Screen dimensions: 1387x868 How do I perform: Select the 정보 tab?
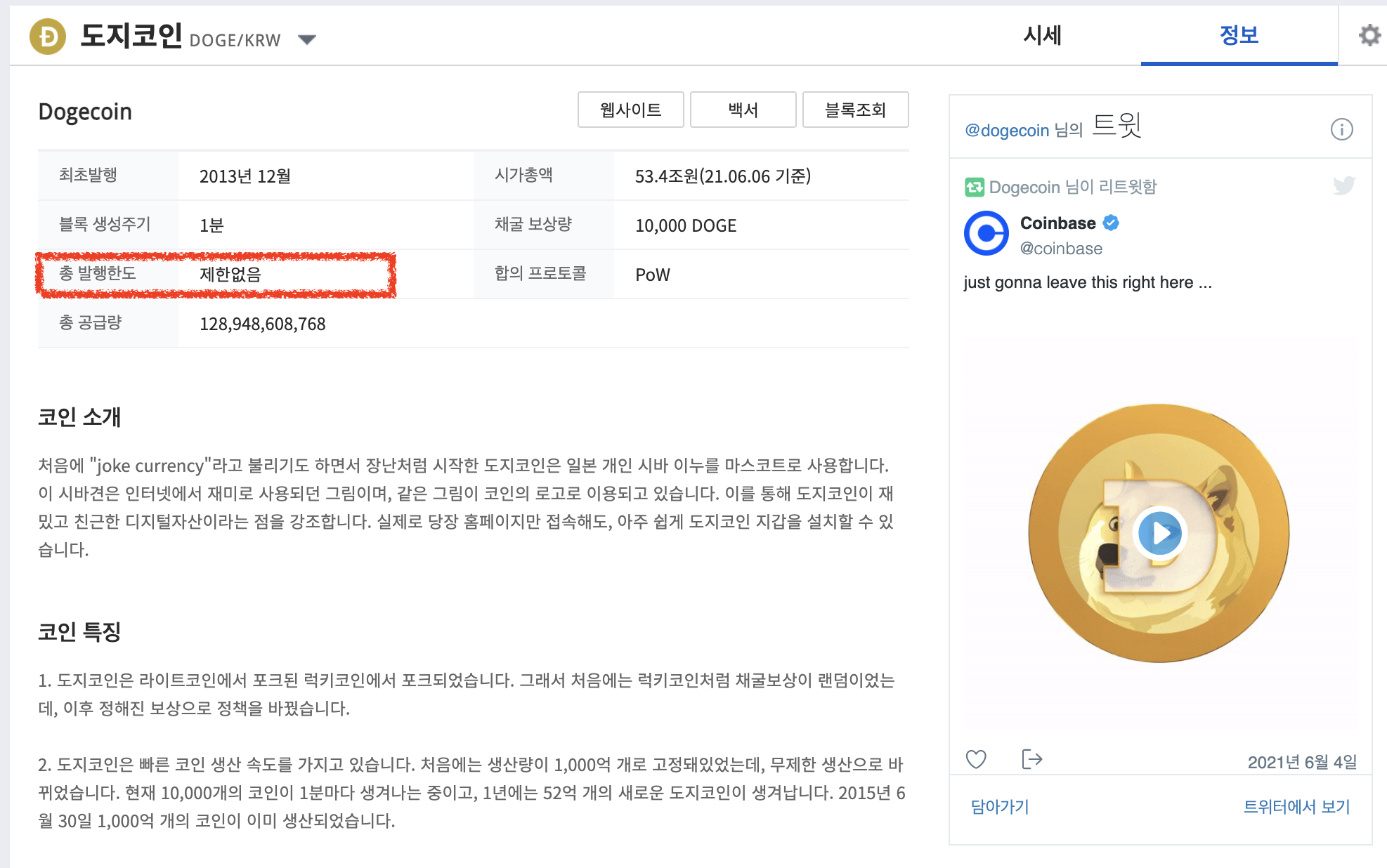(1239, 35)
